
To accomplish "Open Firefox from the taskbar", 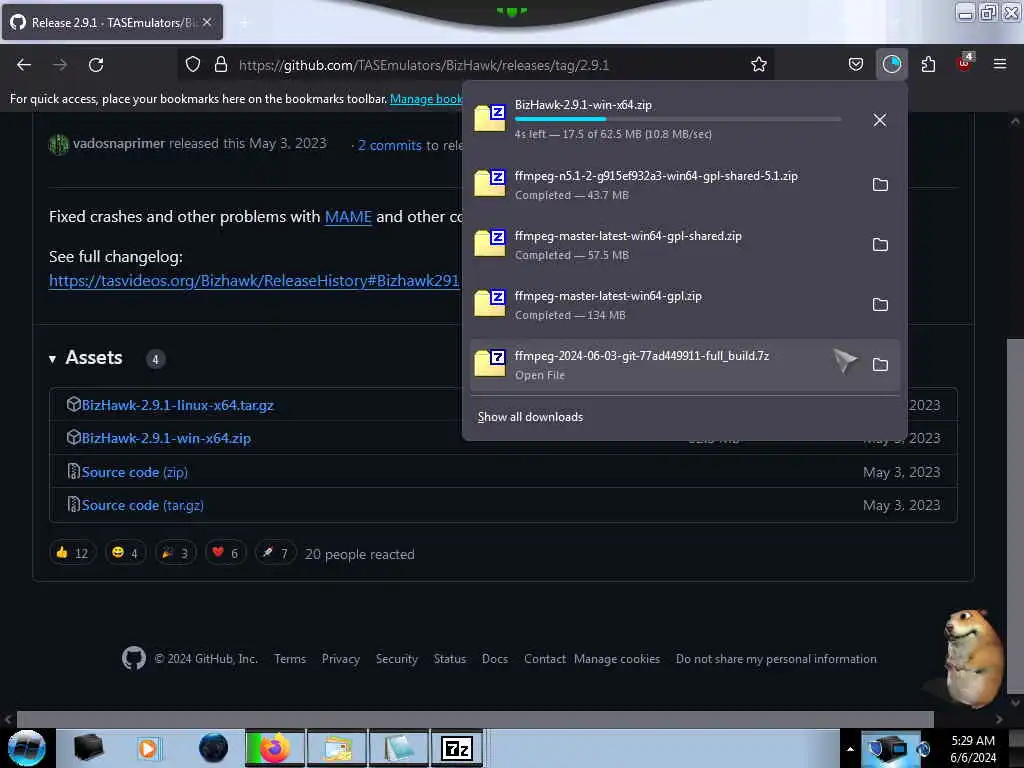I will coord(275,748).
